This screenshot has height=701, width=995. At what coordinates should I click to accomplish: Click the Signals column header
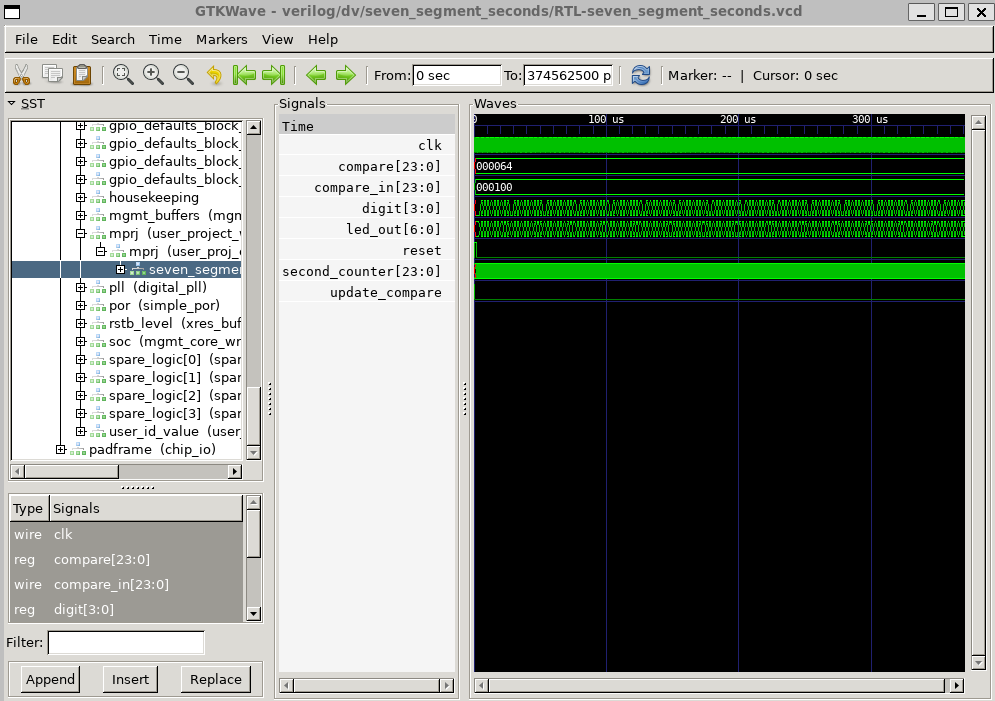[x=146, y=509]
